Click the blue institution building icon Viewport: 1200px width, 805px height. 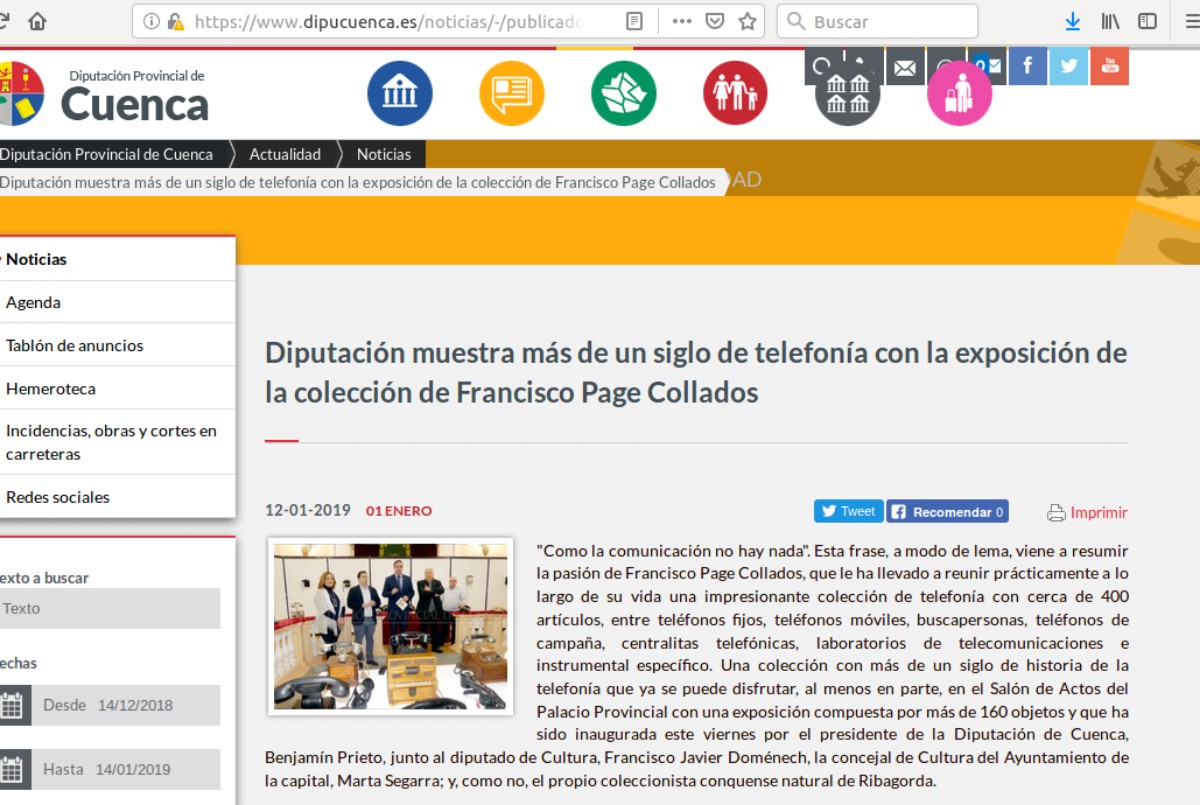[x=400, y=93]
